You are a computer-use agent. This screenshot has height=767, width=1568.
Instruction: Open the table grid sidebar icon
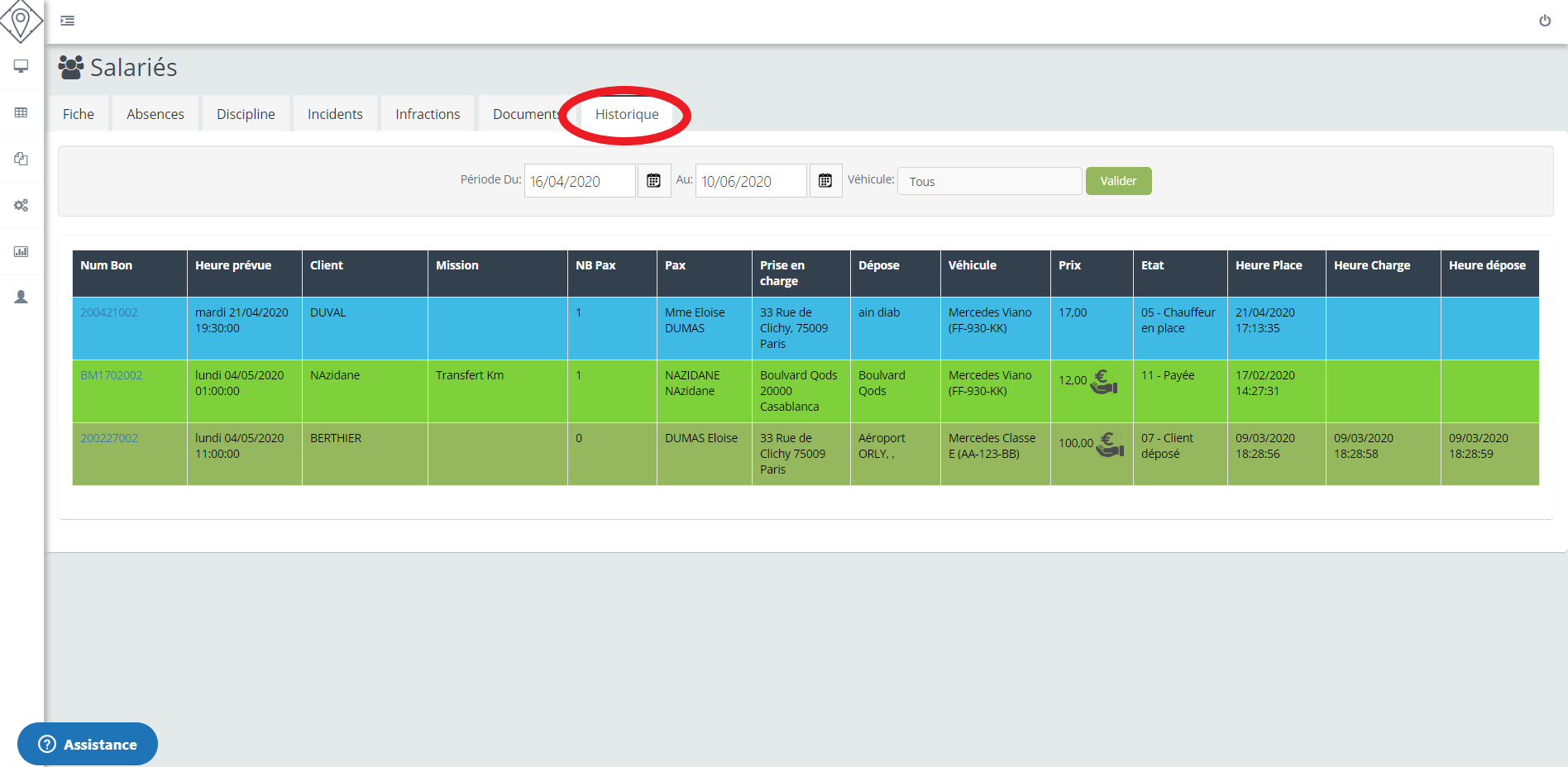(22, 112)
